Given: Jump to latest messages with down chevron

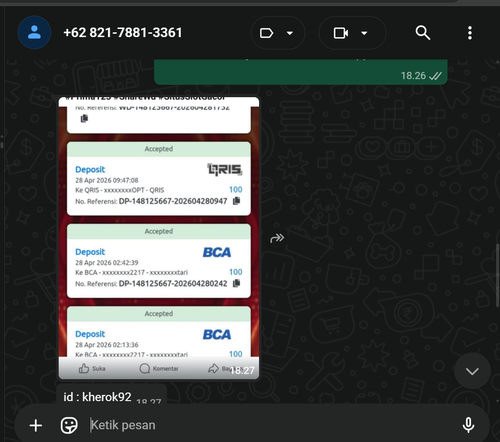Looking at the screenshot, I should tap(472, 371).
